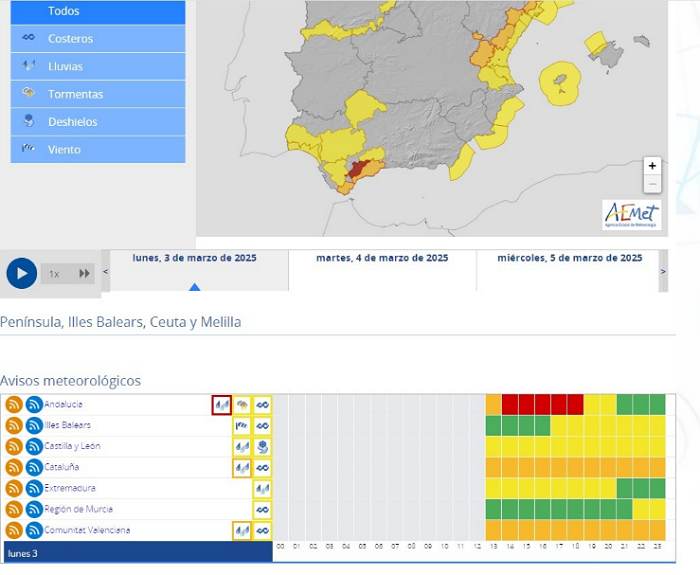Zoom in on the map with plus button
This screenshot has height=575, width=700.
652,166
